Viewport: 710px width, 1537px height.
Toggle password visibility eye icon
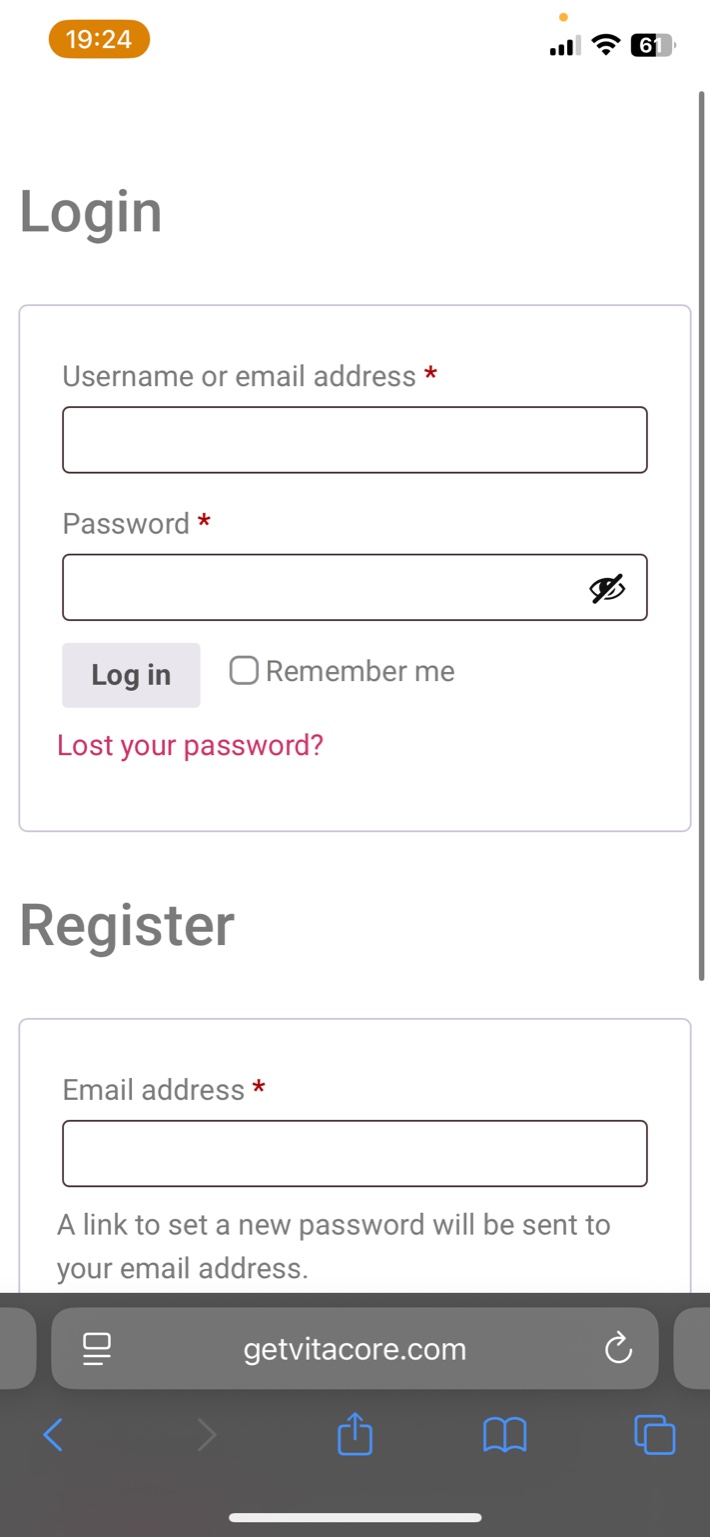pos(607,589)
